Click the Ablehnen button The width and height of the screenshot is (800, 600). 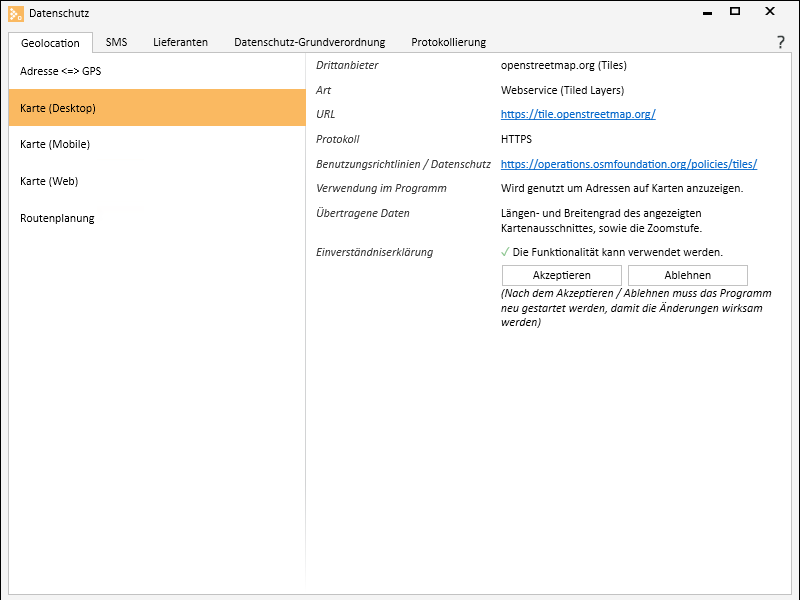coord(688,276)
